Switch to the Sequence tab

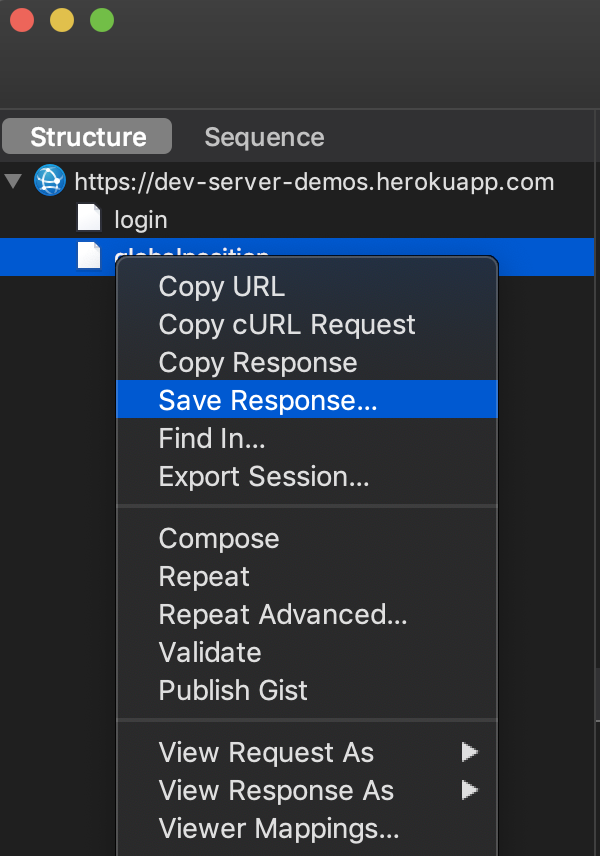(264, 136)
